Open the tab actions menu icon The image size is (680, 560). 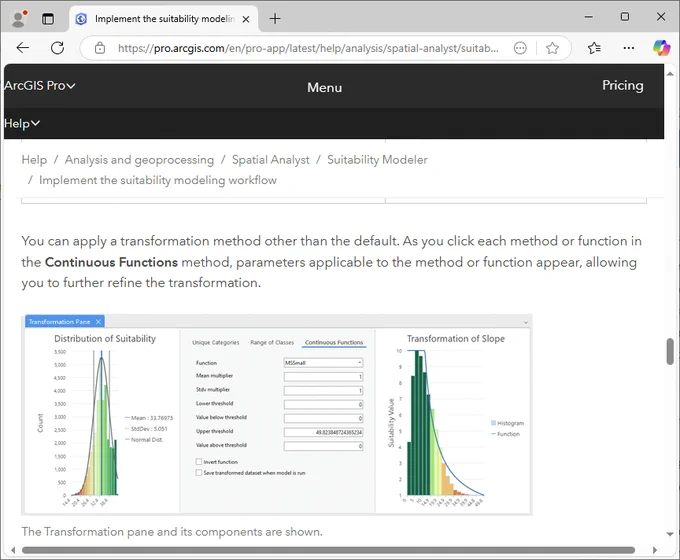pos(48,19)
